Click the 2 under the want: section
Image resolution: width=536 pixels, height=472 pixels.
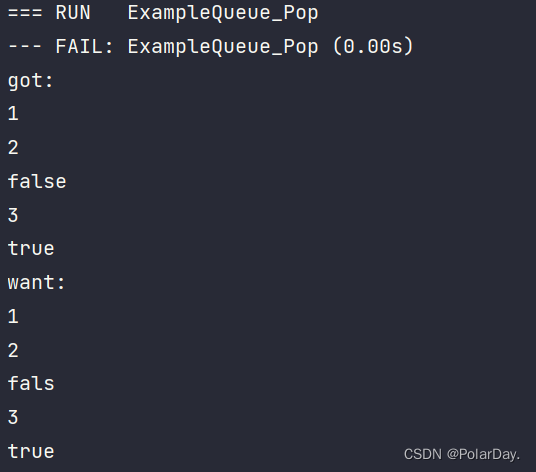13,351
